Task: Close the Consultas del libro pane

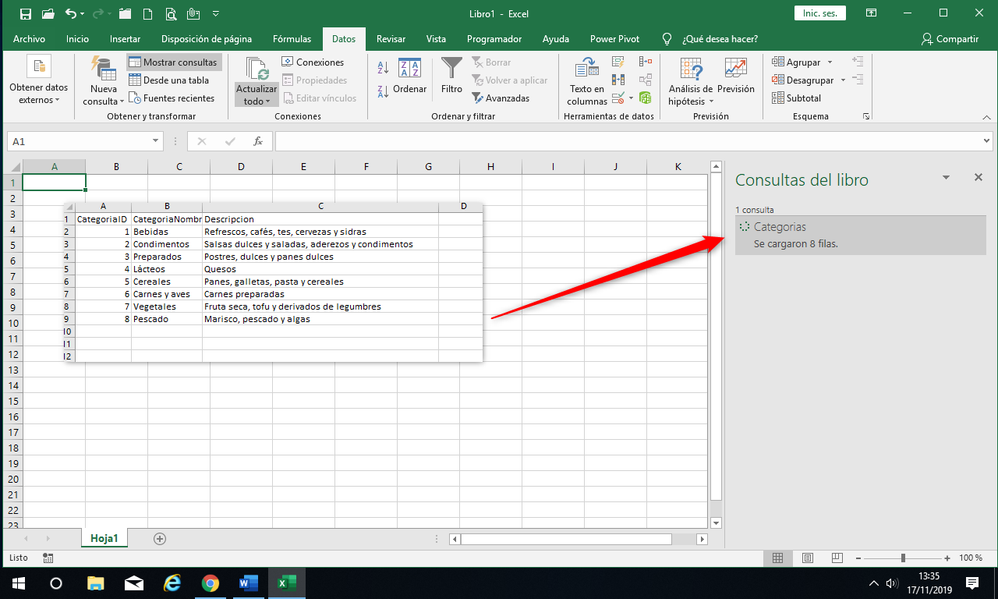Action: [978, 177]
